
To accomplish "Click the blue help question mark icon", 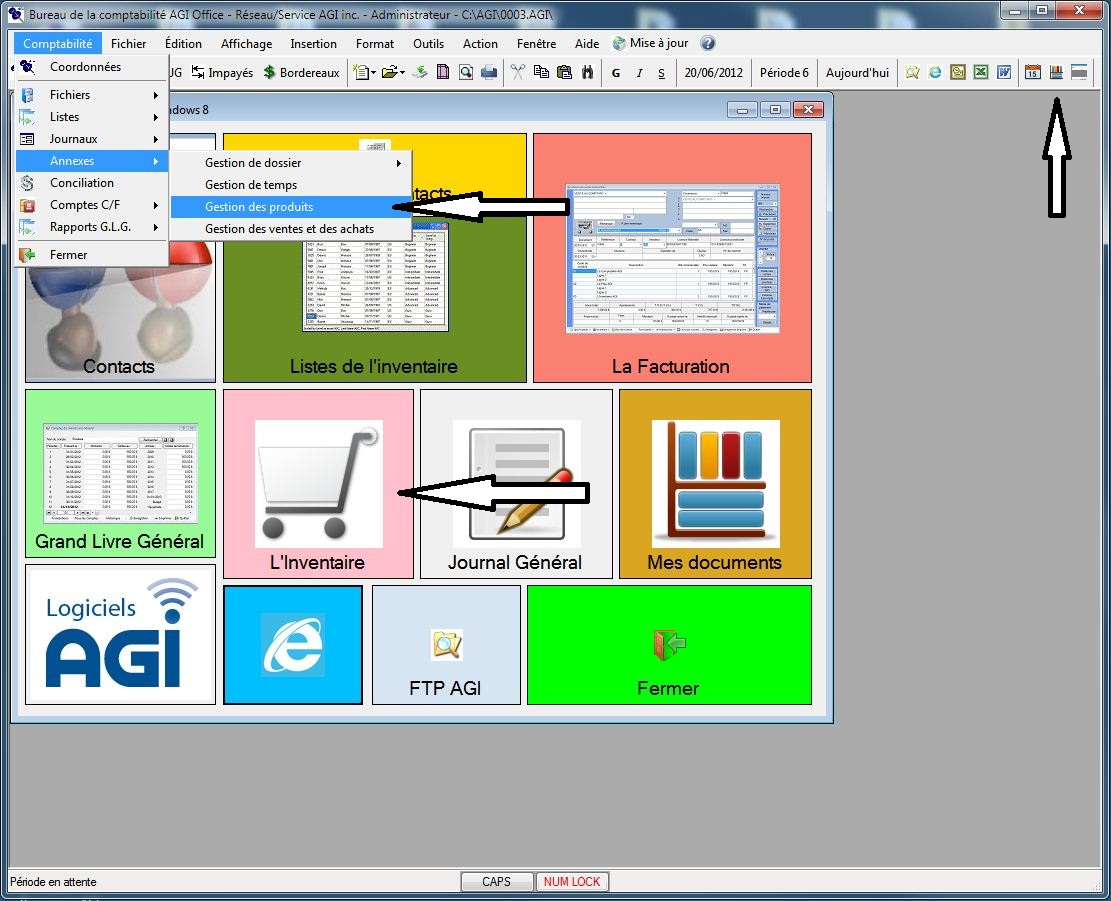I will pyautogui.click(x=708, y=43).
